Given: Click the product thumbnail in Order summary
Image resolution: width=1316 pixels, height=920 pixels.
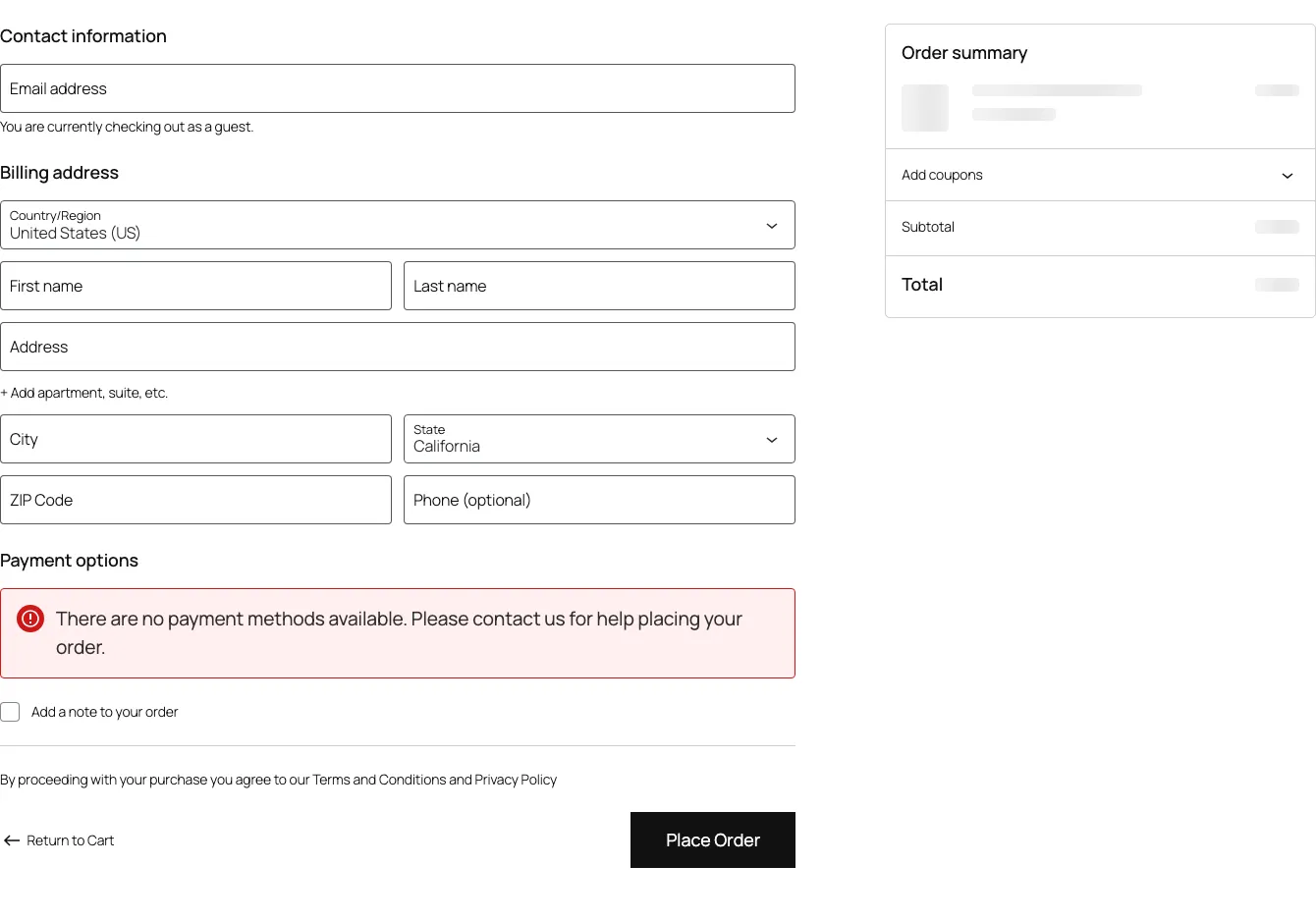Looking at the screenshot, I should tap(924, 108).
